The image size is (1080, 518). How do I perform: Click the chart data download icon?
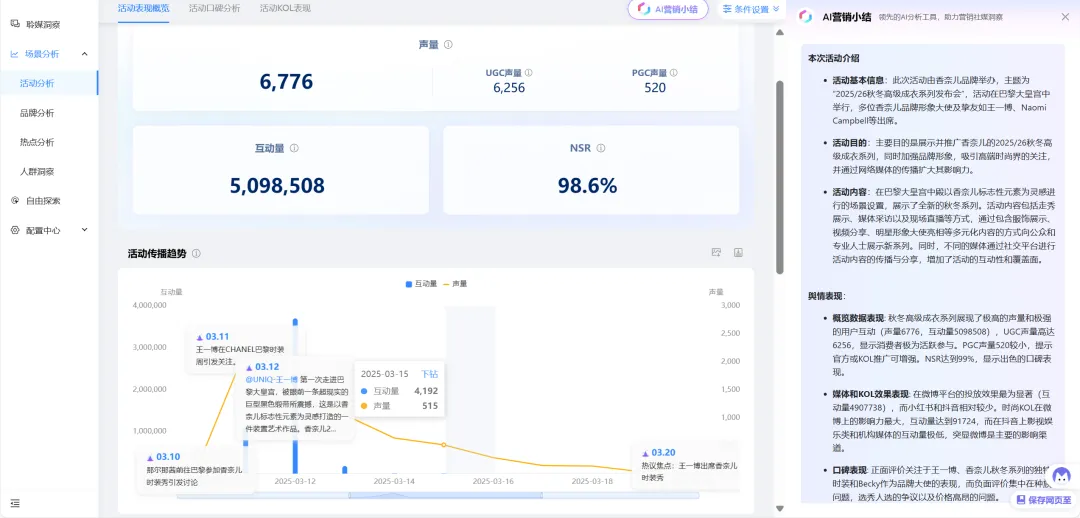pos(738,253)
